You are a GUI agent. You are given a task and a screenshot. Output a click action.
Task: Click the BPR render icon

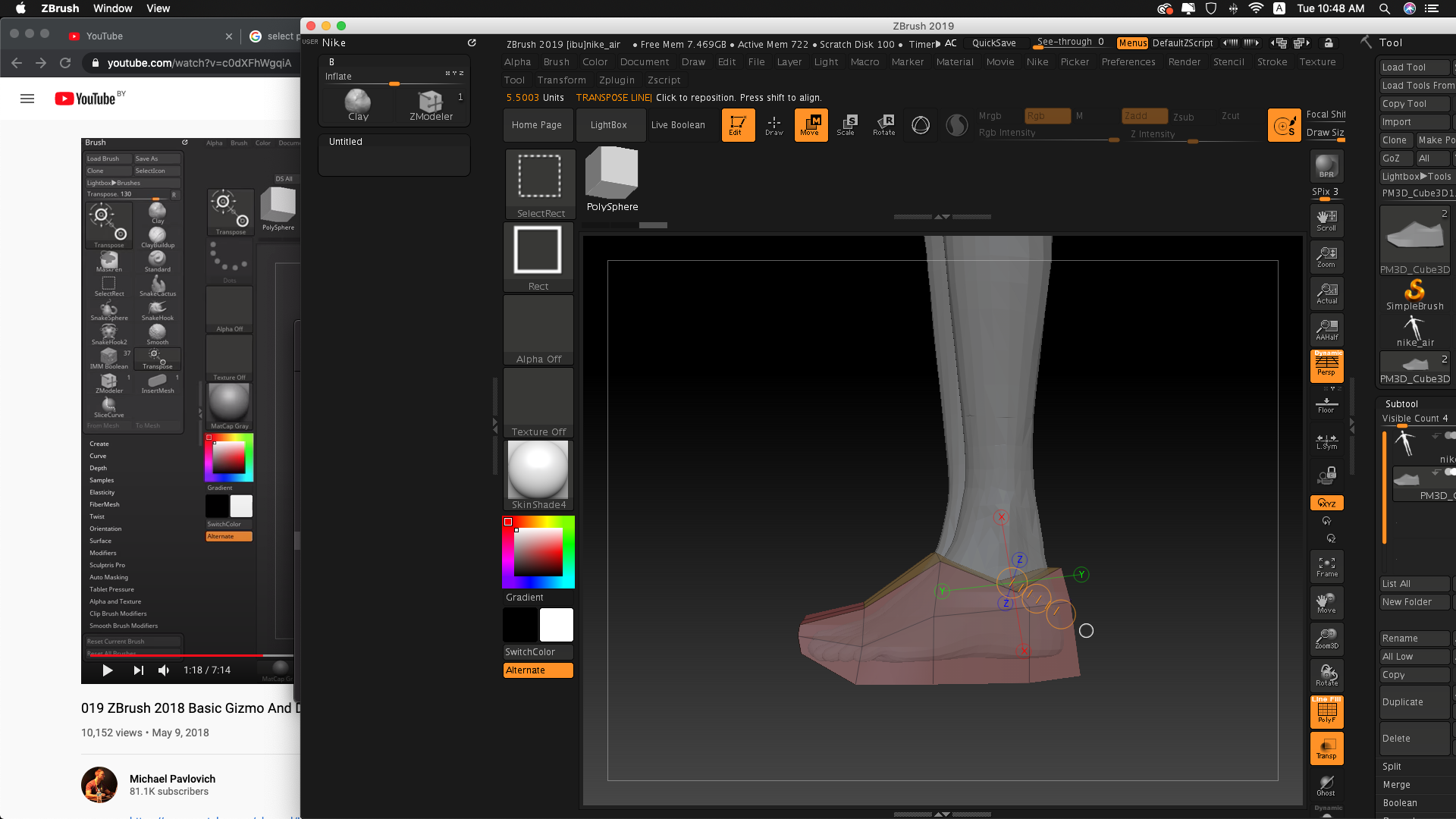pyautogui.click(x=1326, y=166)
